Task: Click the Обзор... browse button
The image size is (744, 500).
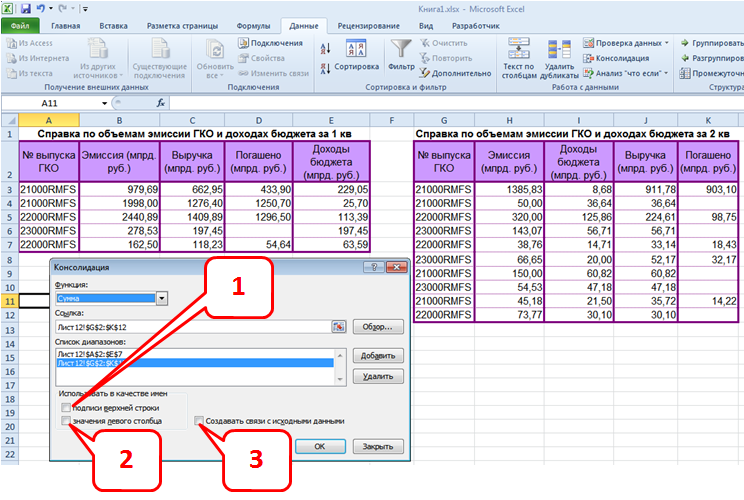Action: [378, 326]
